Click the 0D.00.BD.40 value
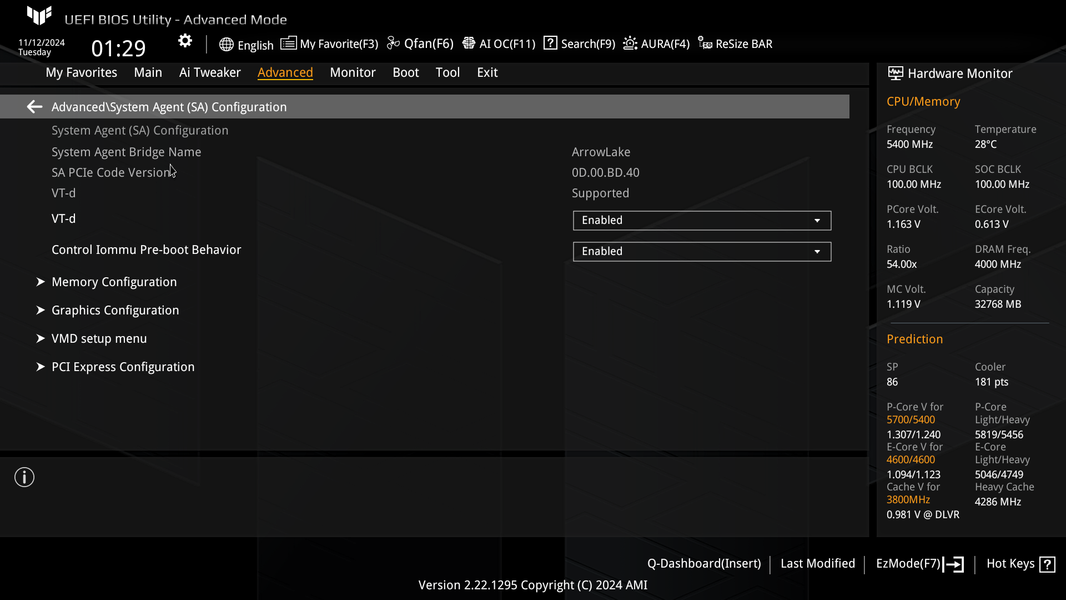Screen dimensions: 1066x600 pos(605,173)
